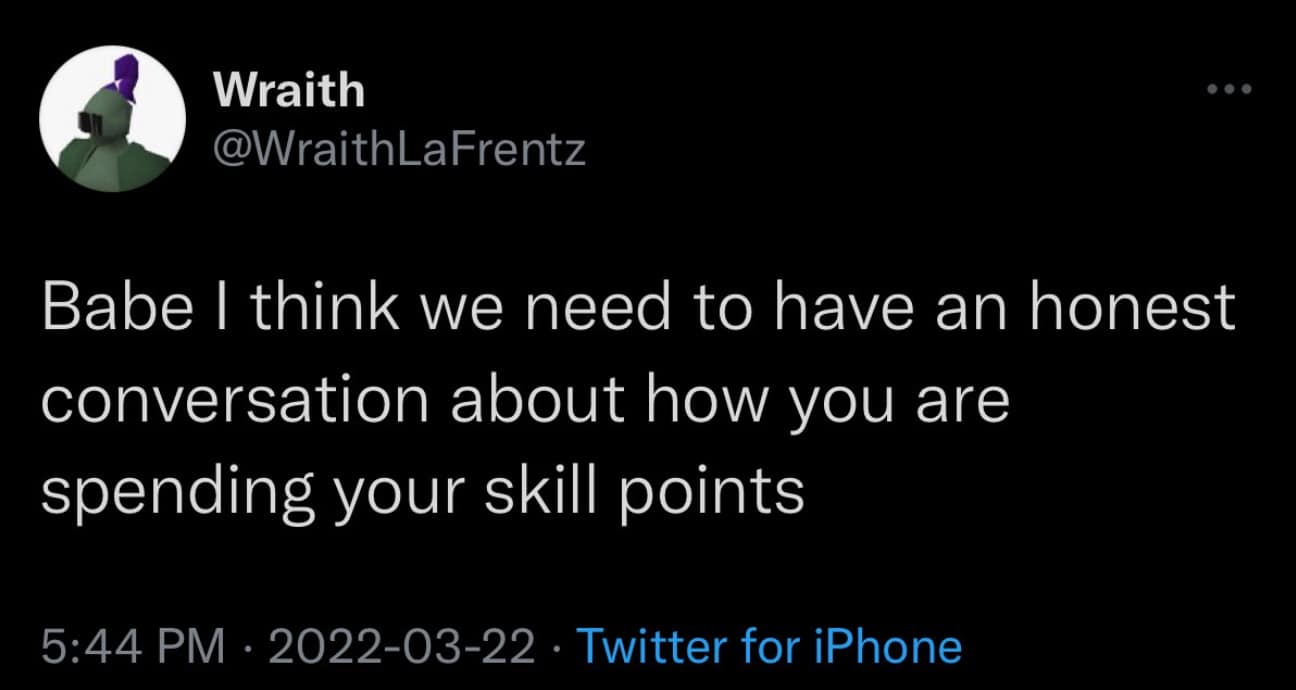This screenshot has height=690, width=1296.
Task: Click Wraith's profile avatar picture
Action: (112, 118)
